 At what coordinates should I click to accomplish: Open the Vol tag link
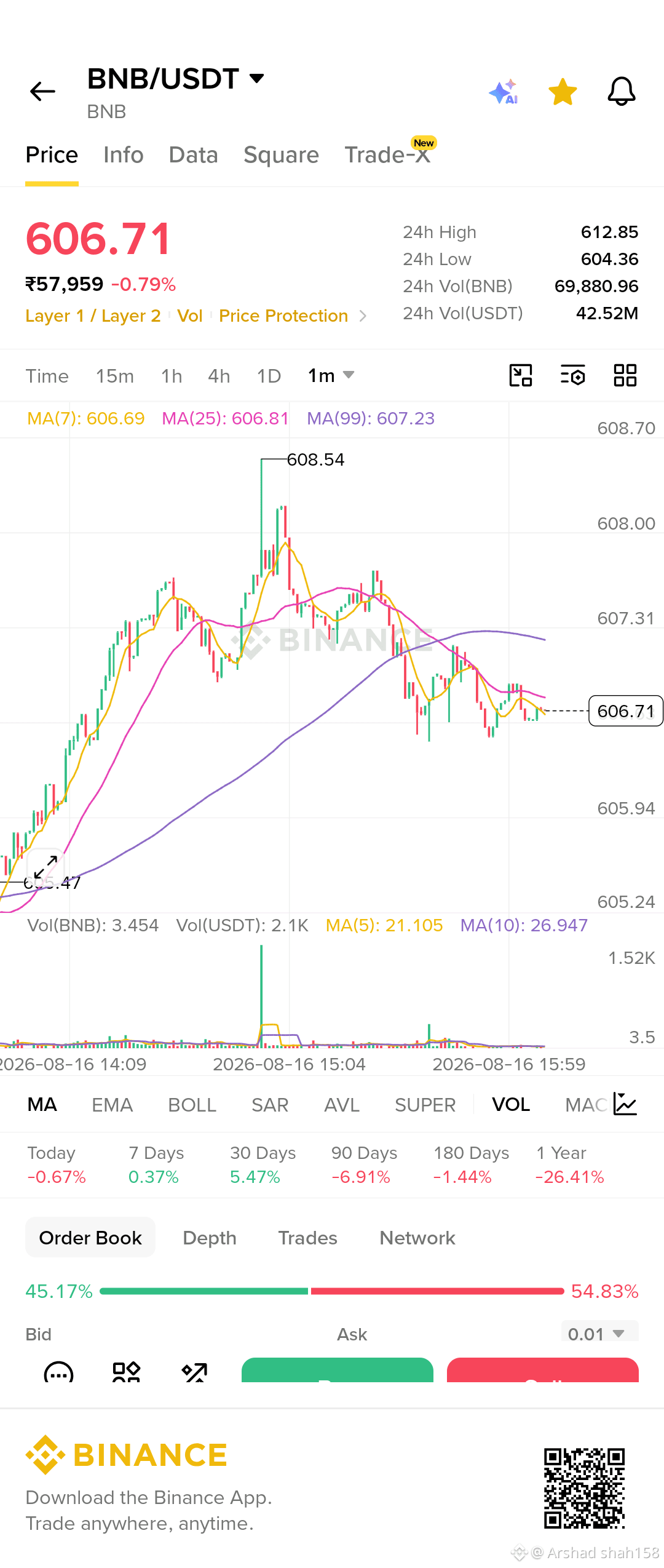190,316
